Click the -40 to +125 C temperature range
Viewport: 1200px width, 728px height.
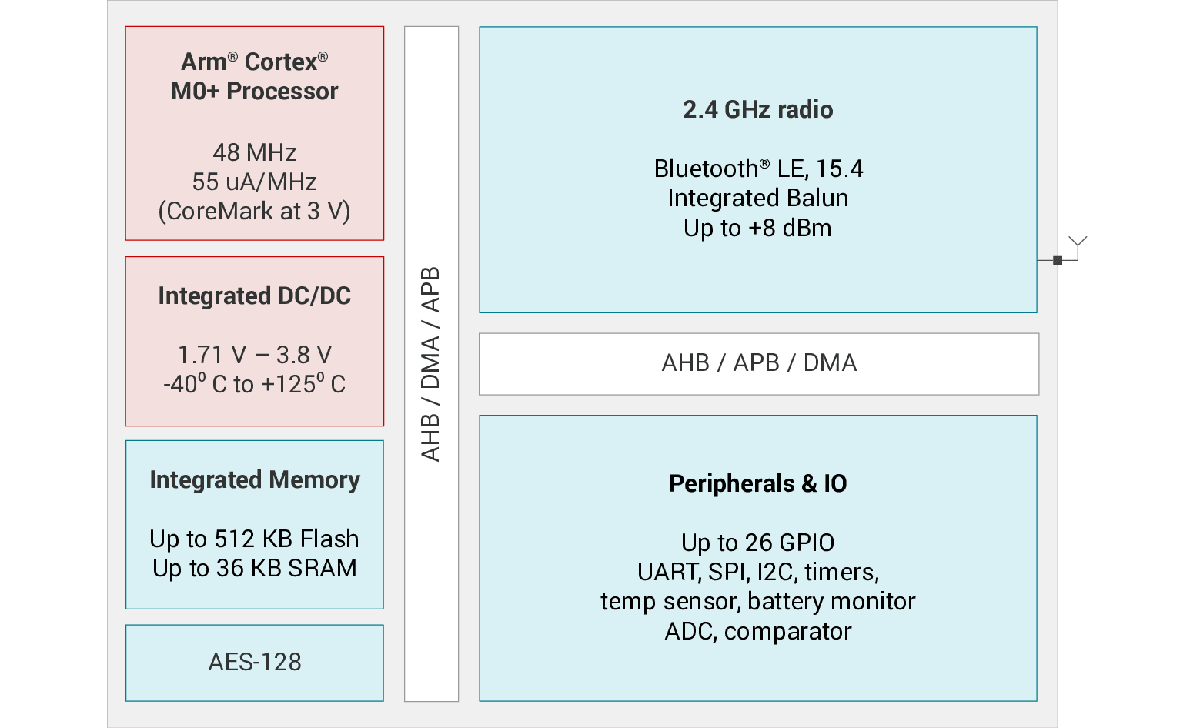tap(254, 383)
